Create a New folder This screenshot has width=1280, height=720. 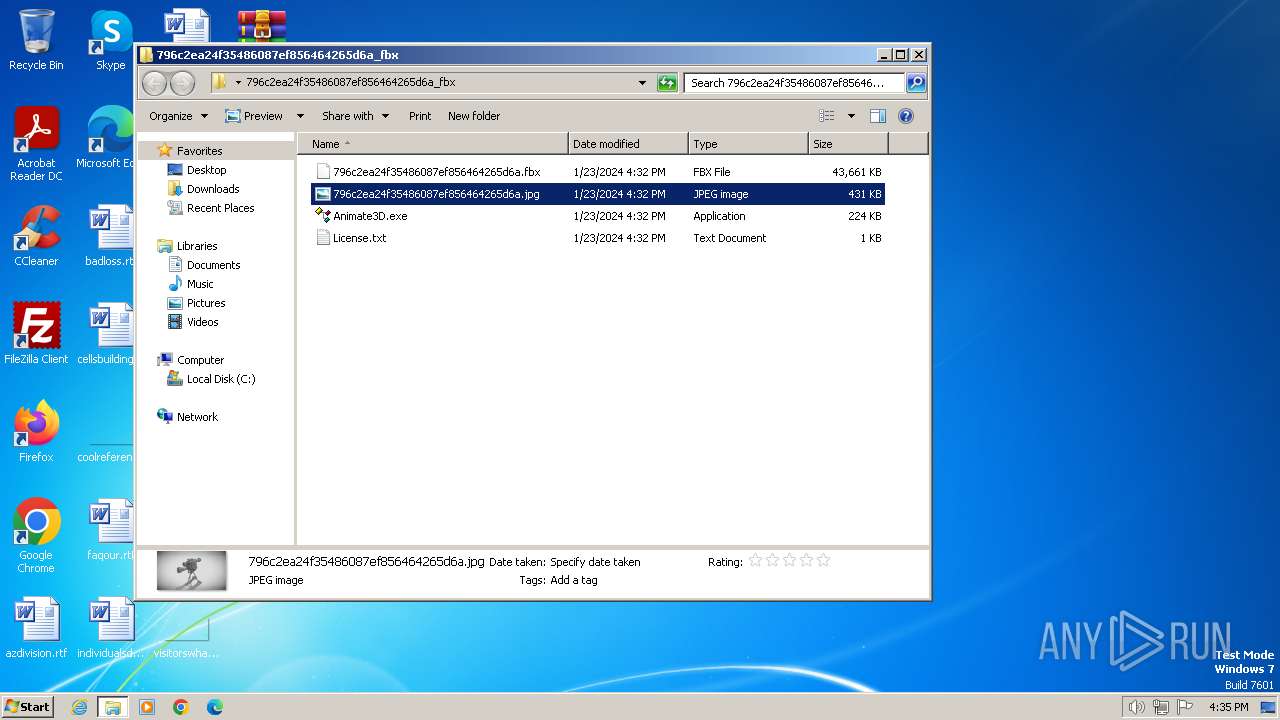pyautogui.click(x=474, y=116)
